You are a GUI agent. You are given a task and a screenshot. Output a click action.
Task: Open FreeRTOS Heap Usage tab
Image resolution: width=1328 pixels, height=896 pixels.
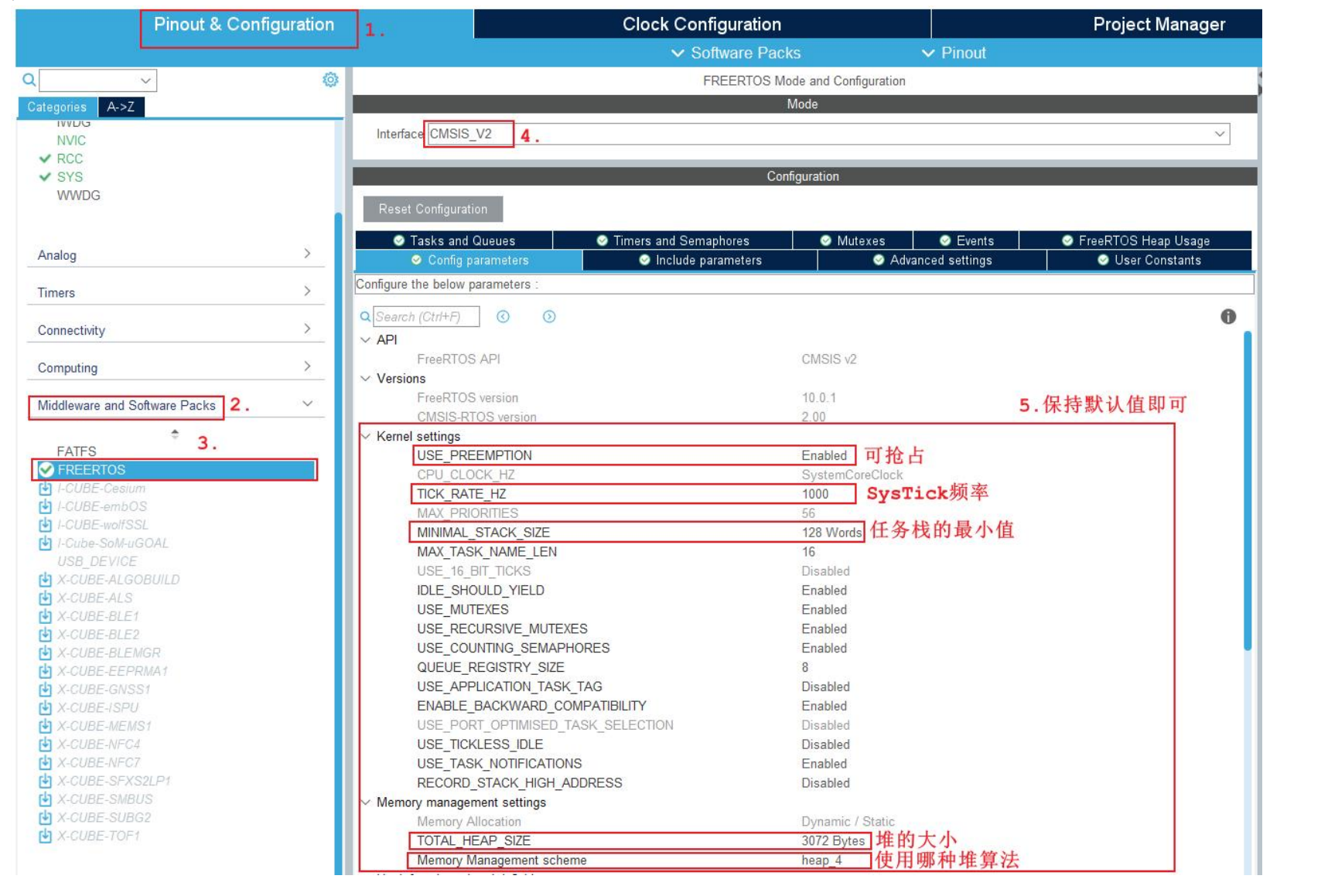tap(1135, 240)
